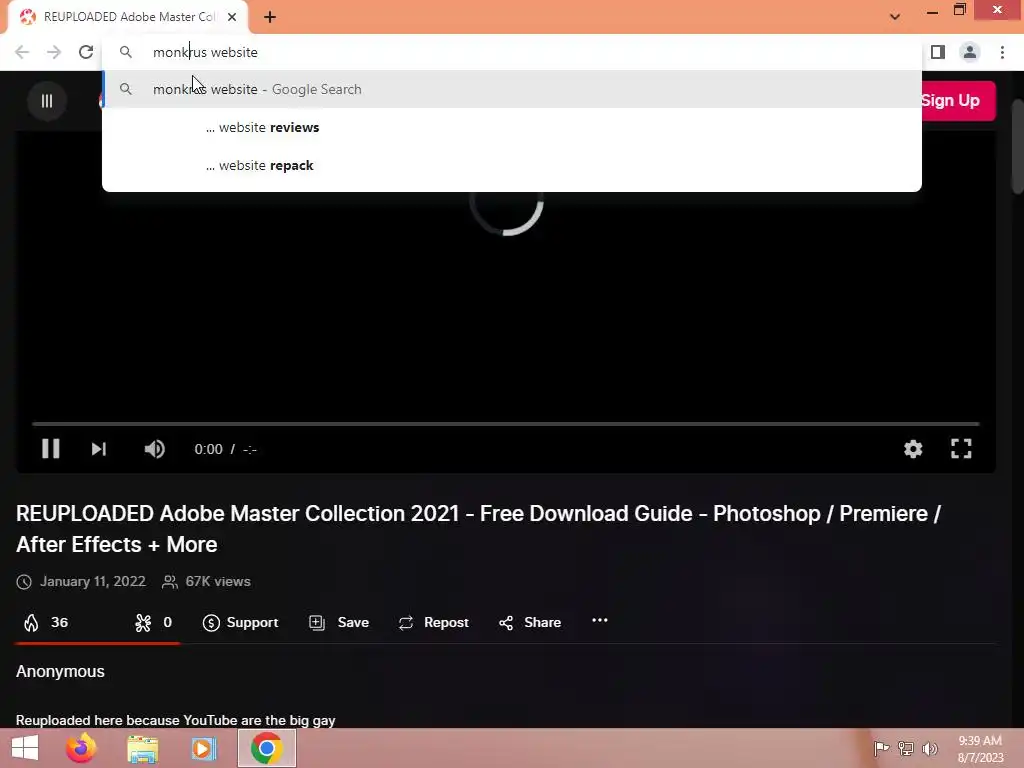Viewport: 1024px width, 768px height.
Task: Click the video progress bar
Action: point(505,424)
